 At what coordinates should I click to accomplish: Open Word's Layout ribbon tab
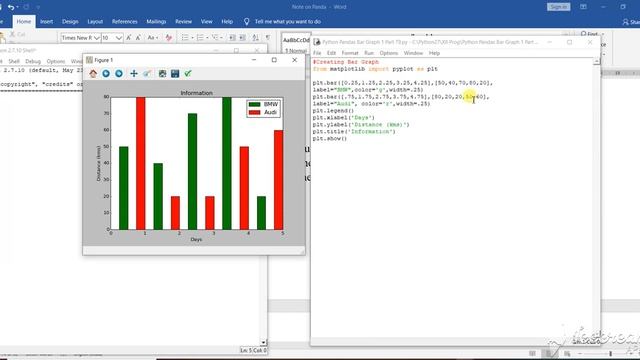point(95,21)
